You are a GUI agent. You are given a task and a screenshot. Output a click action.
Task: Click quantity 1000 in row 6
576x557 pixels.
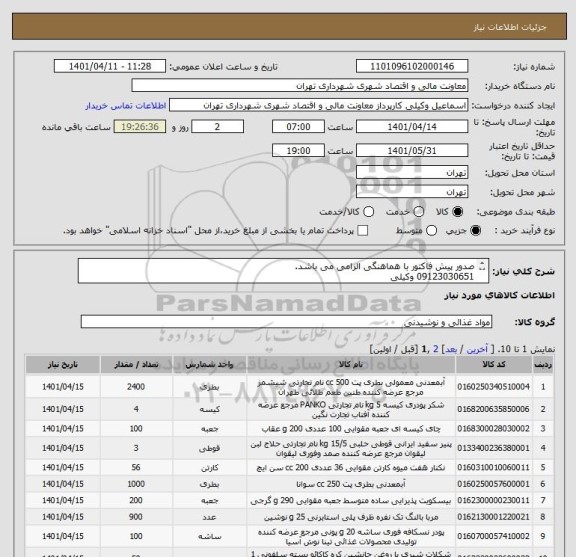pos(136,484)
